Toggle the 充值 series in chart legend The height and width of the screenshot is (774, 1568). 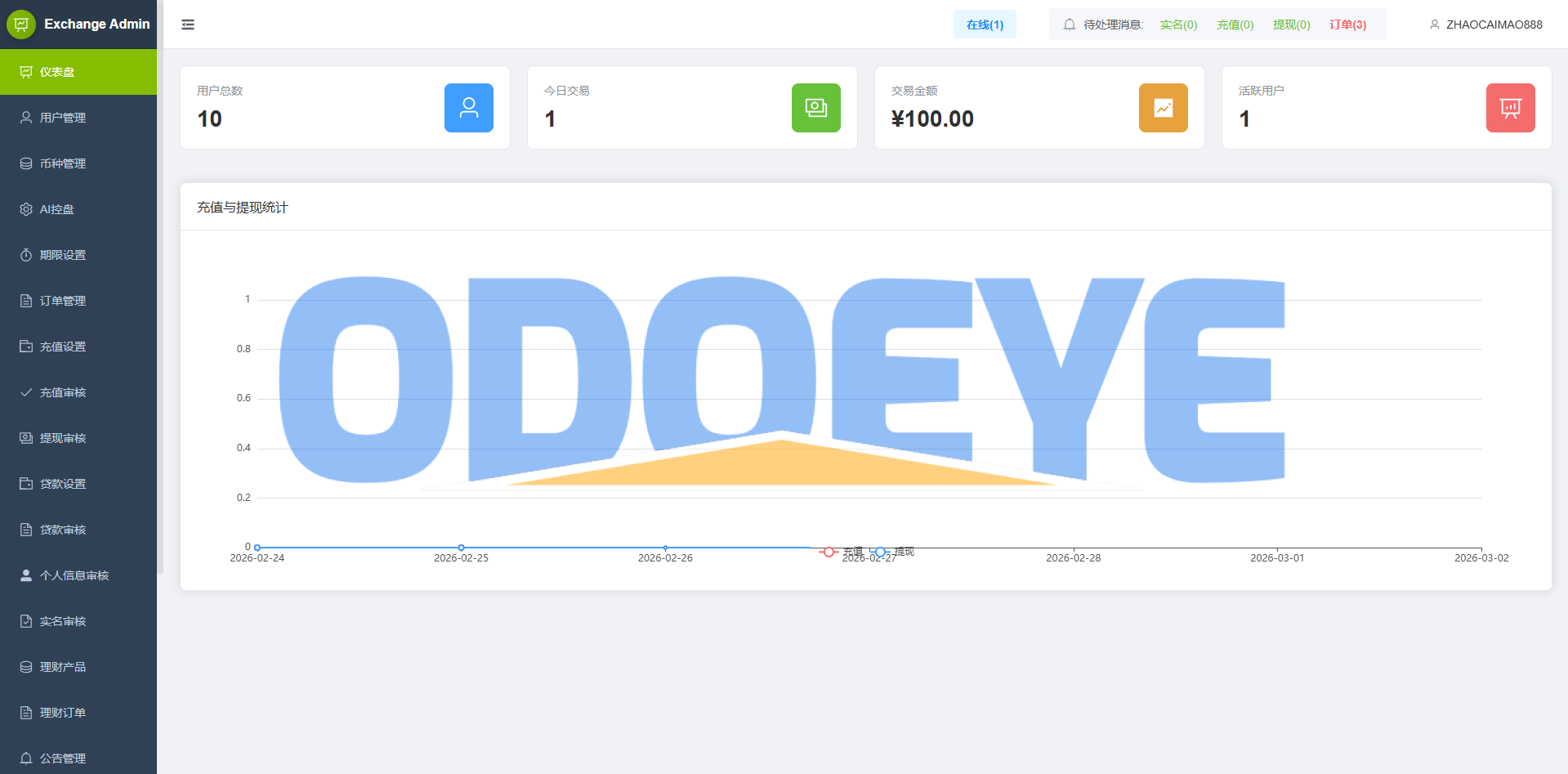(842, 552)
